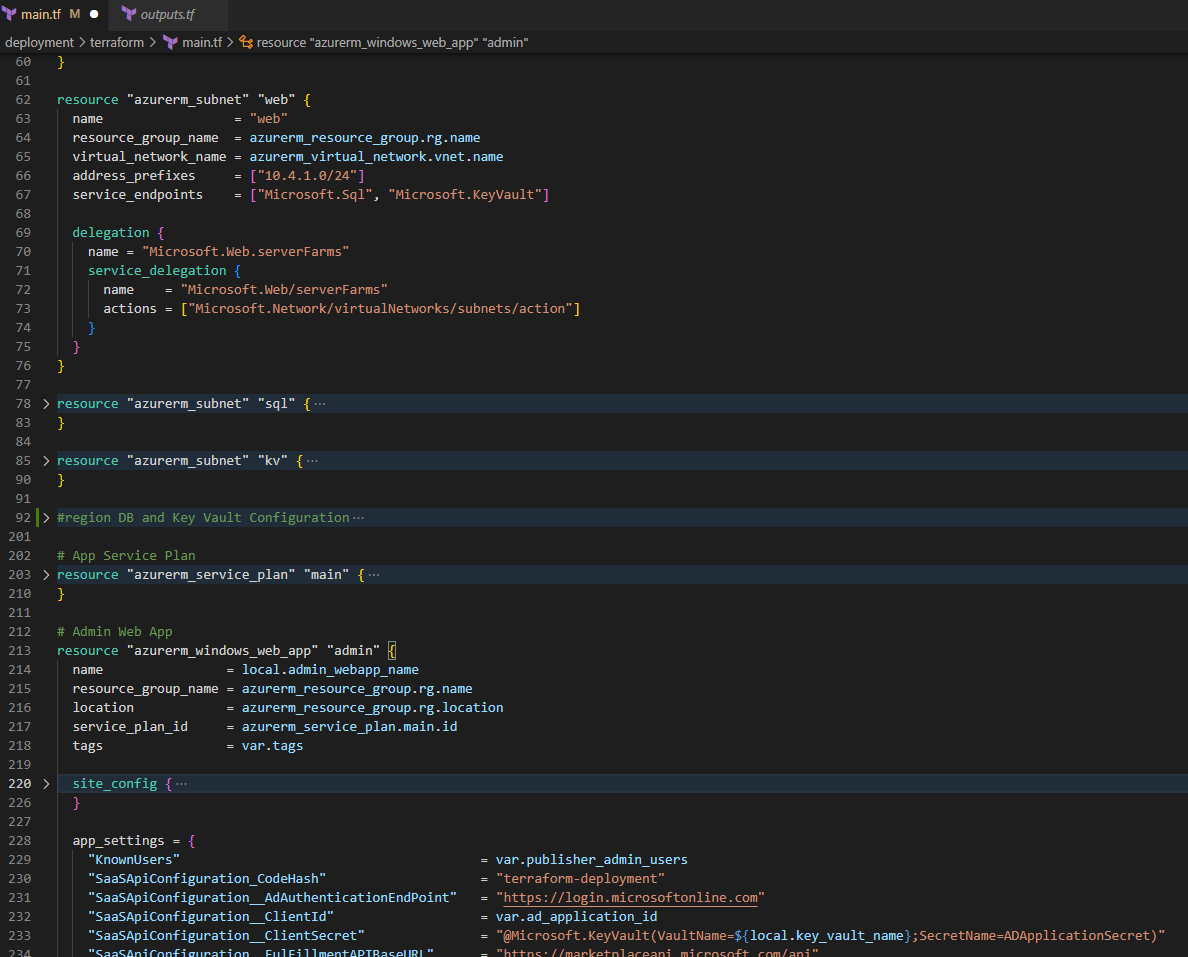Screen dimensions: 1188x957
Task: Click app_settings on line 228
Action: point(118,840)
